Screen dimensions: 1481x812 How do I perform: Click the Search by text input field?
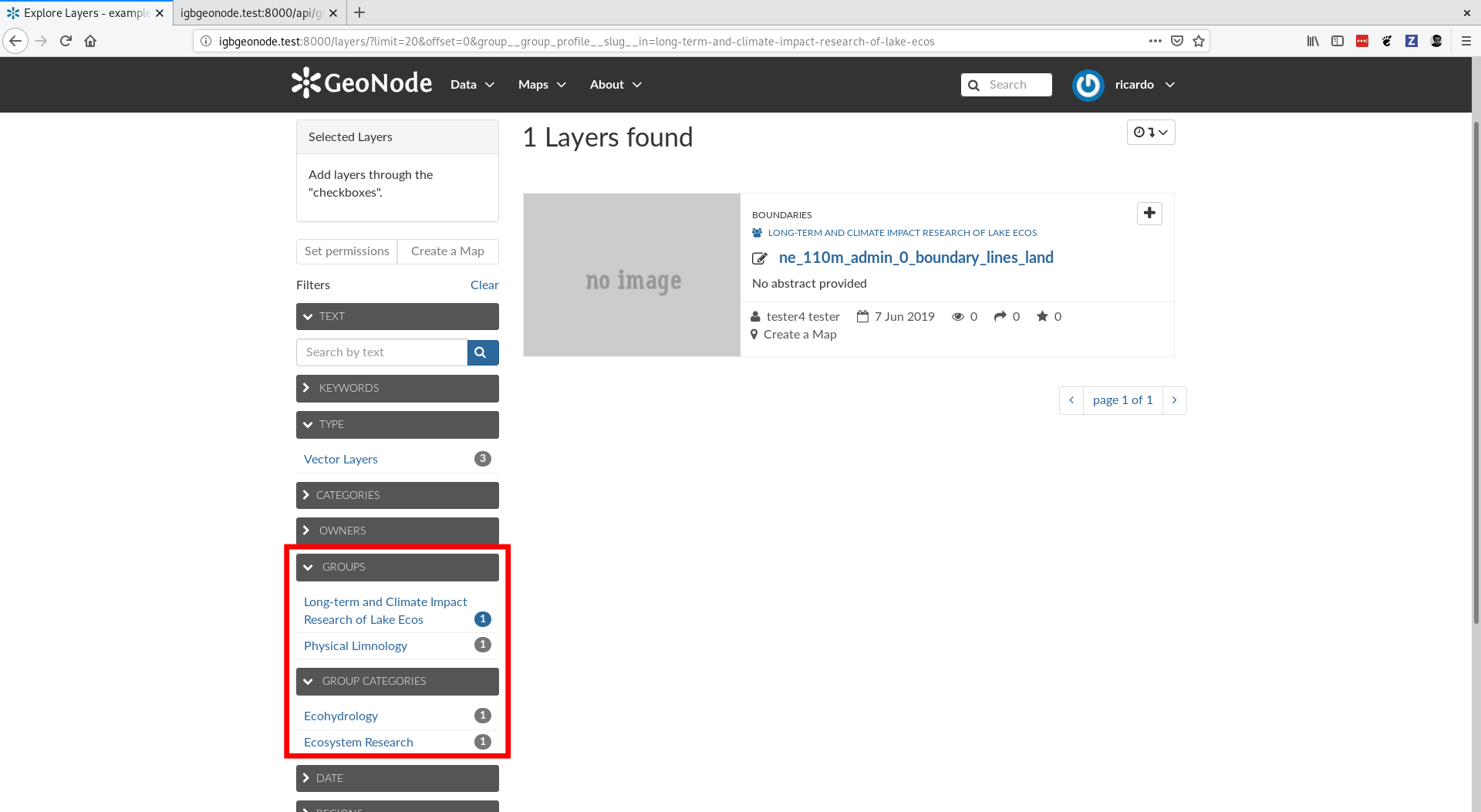pos(382,352)
